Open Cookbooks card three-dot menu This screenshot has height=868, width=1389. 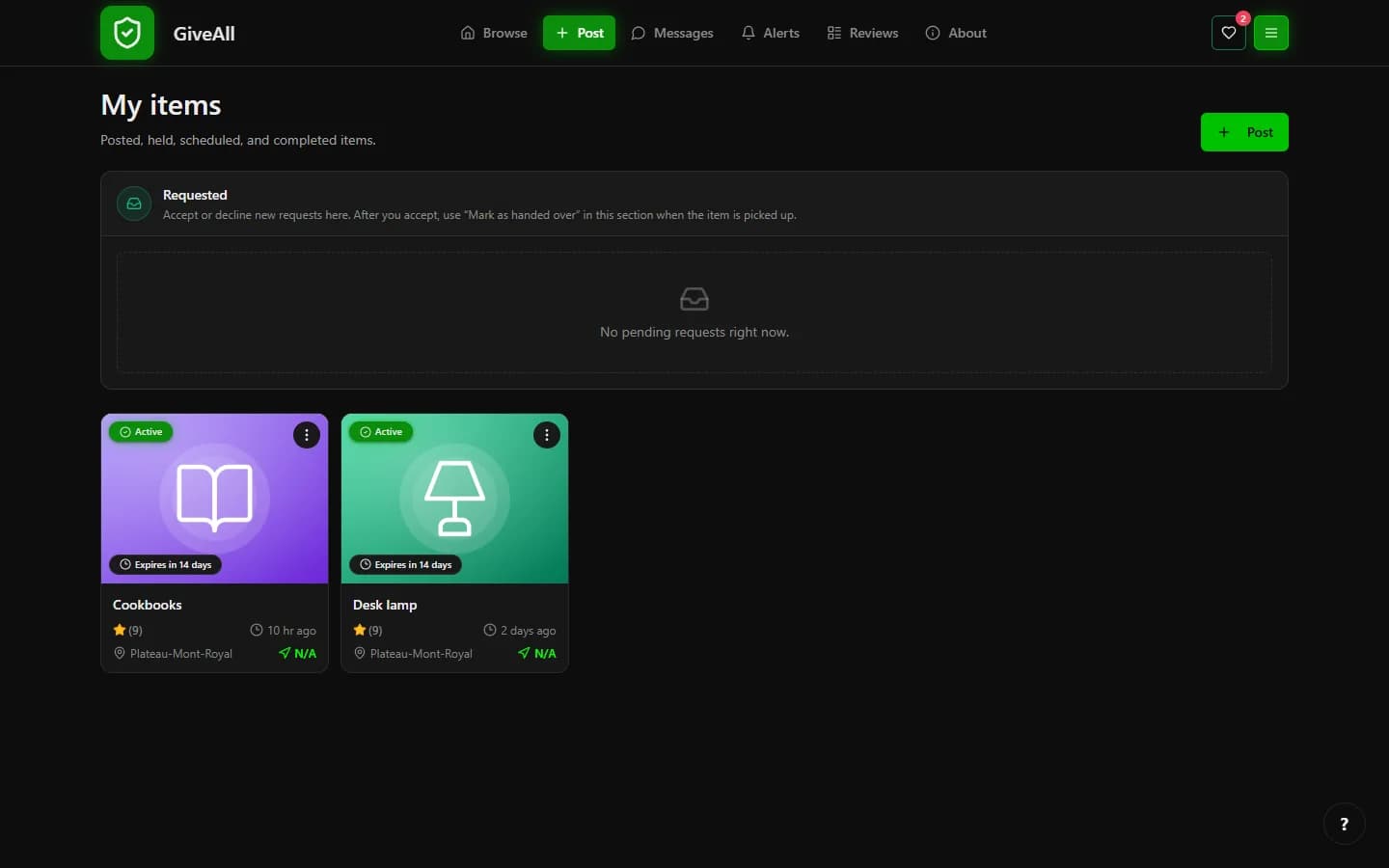coord(307,435)
